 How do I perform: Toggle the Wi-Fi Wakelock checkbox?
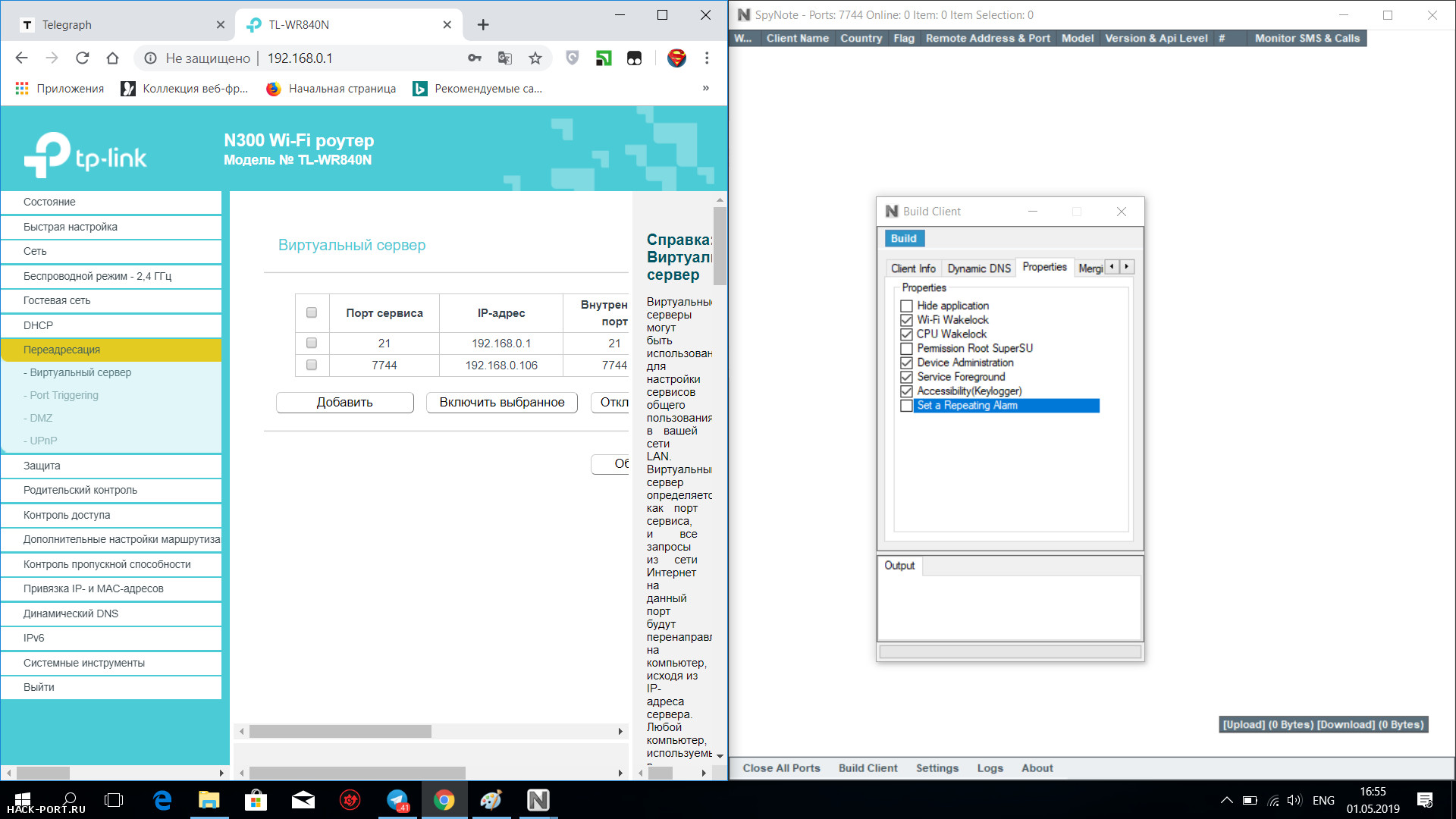(x=906, y=320)
